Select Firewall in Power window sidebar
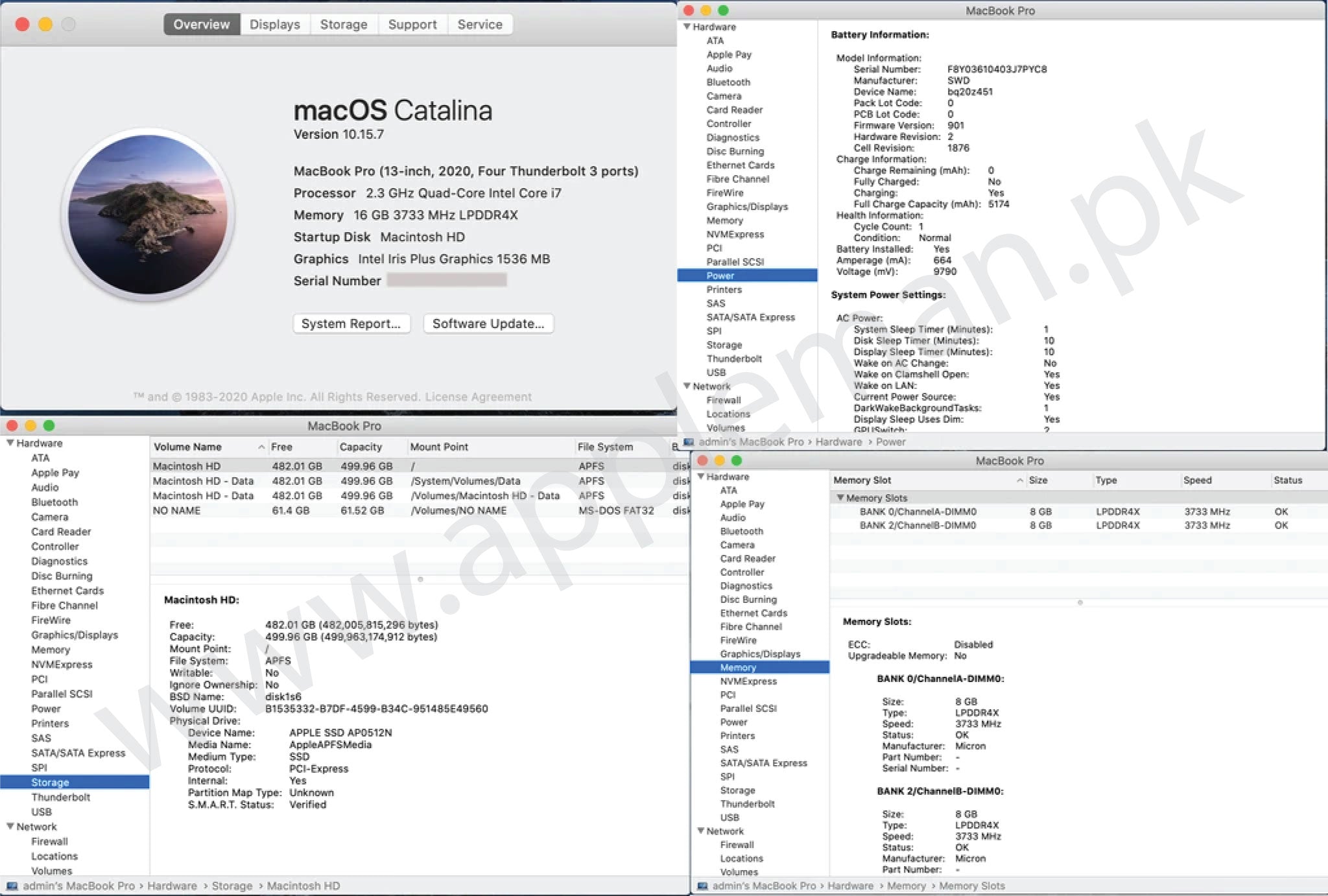This screenshot has height=896, width=1328. click(724, 400)
